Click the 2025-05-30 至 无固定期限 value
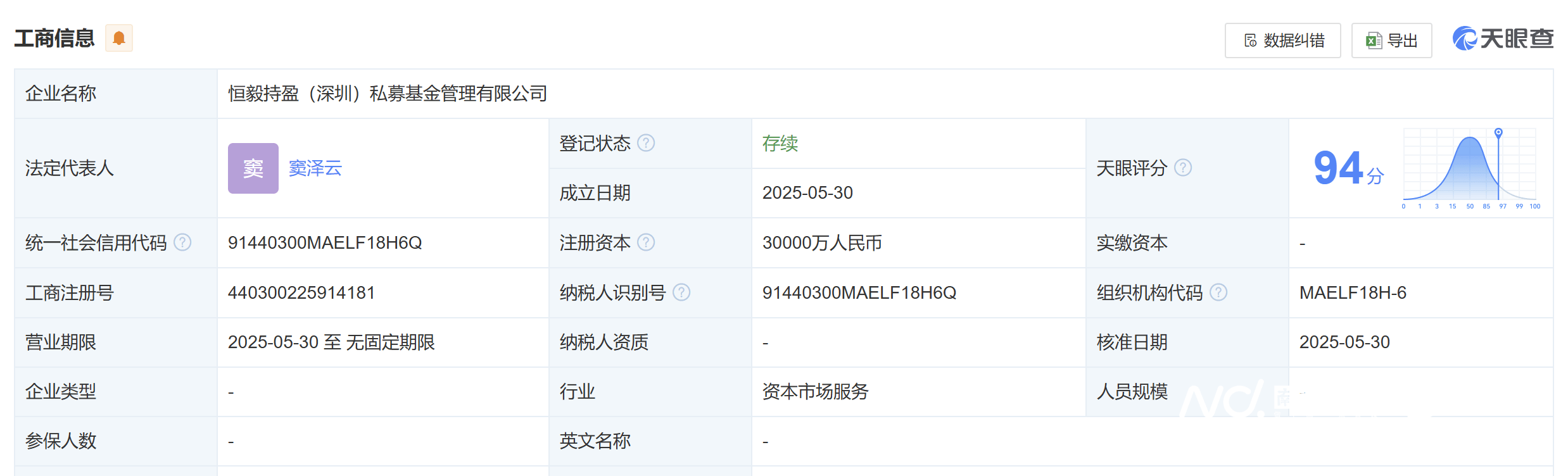 331,342
